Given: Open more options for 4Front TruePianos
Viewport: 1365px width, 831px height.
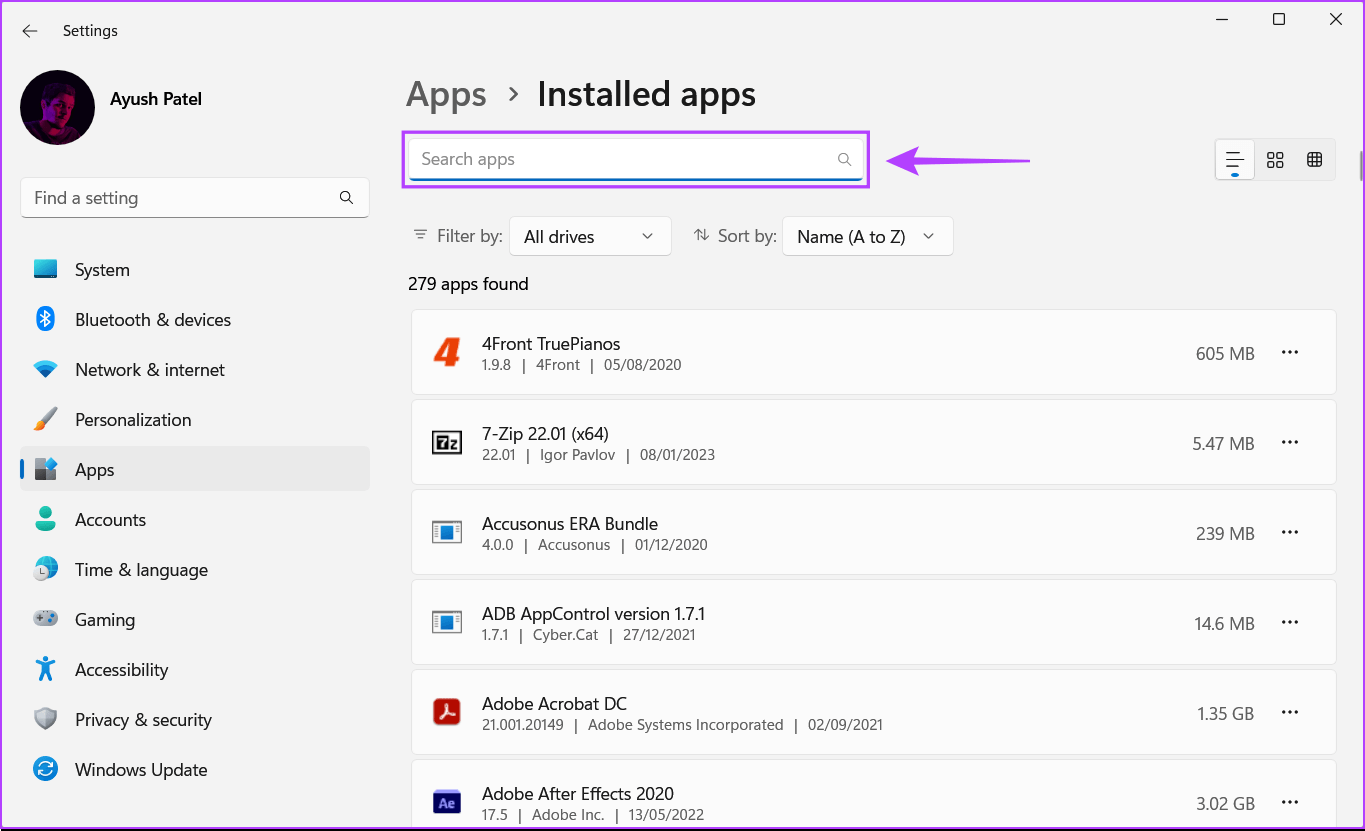Looking at the screenshot, I should [x=1290, y=352].
